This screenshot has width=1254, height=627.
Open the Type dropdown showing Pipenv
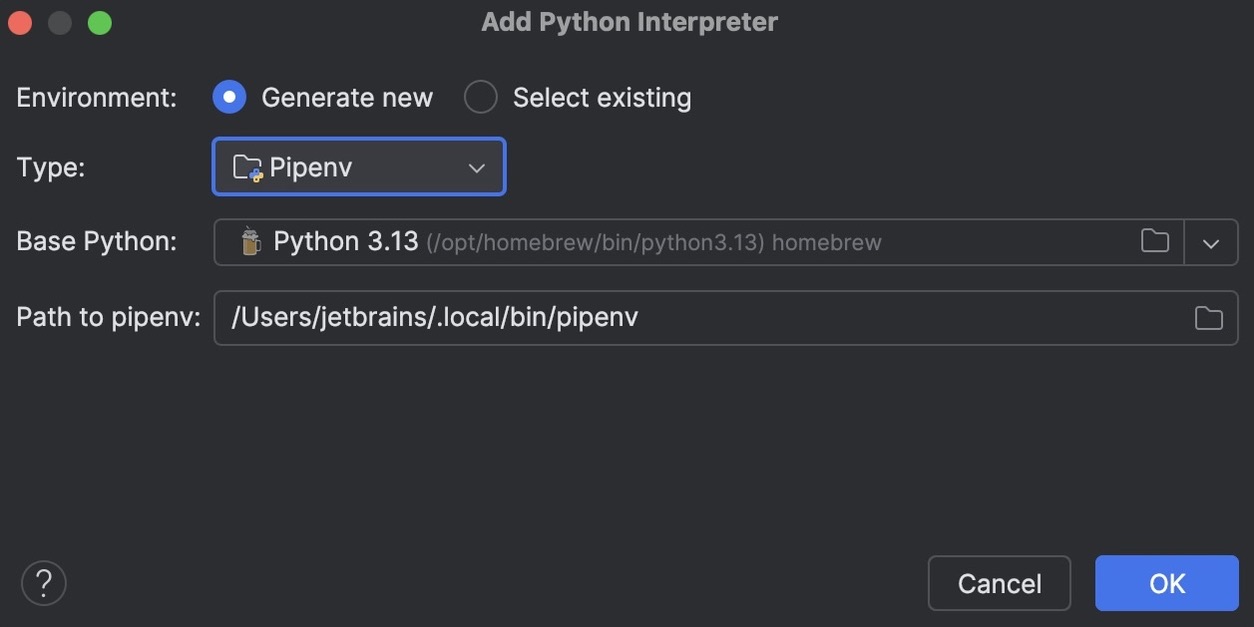[358, 167]
